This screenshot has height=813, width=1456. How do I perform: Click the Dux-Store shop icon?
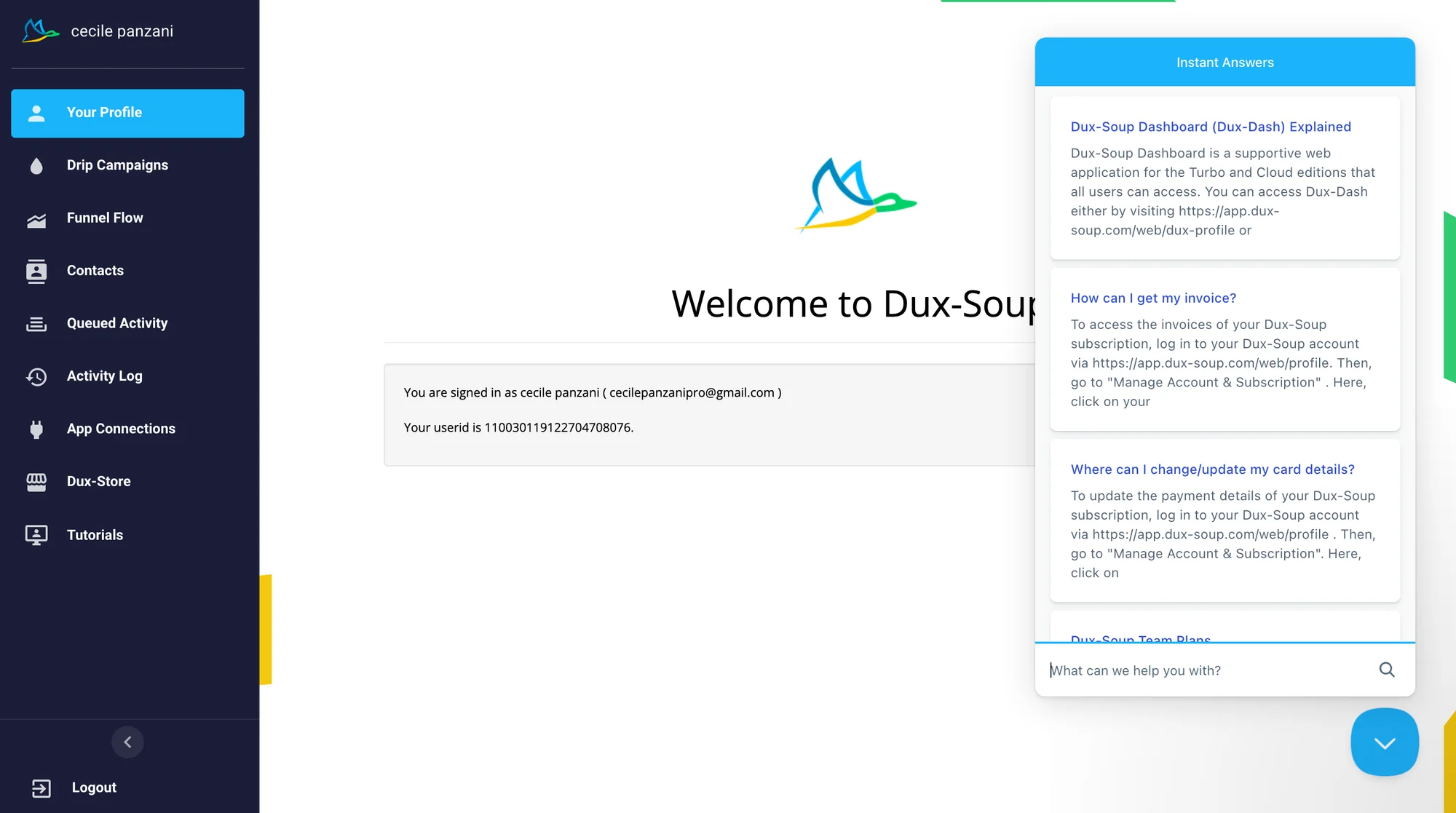pos(36,482)
